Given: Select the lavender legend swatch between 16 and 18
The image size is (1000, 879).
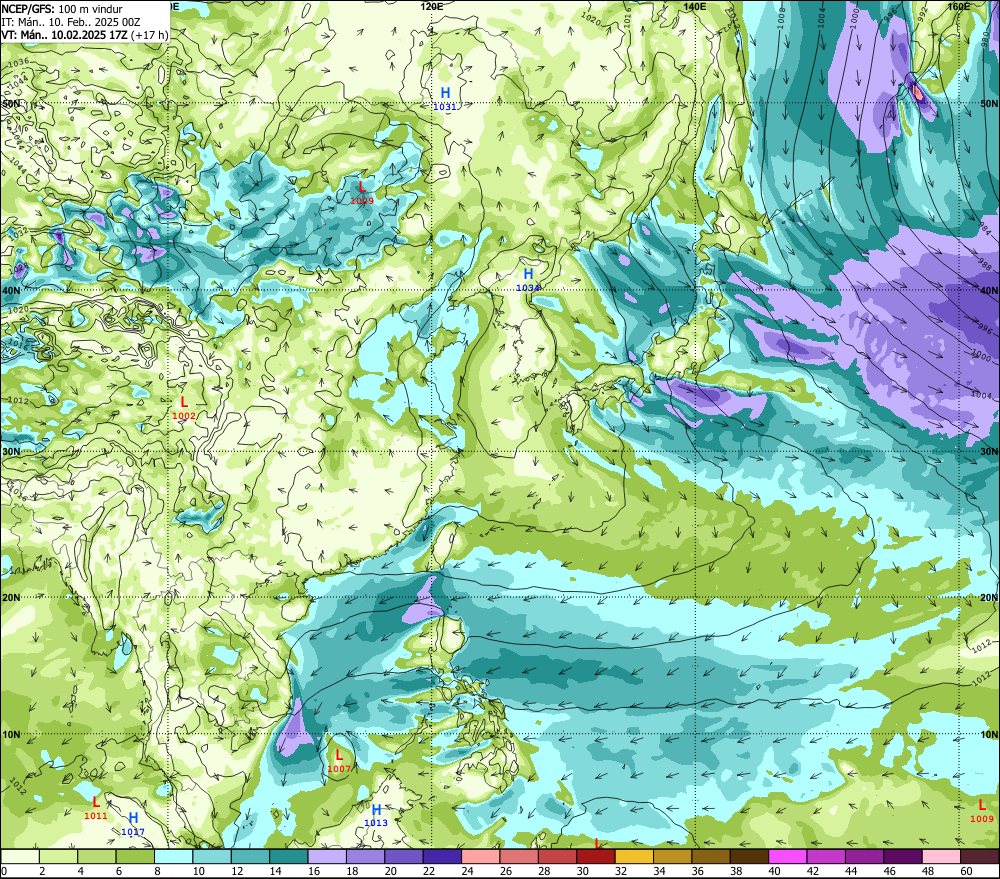Looking at the screenshot, I should [x=327, y=856].
